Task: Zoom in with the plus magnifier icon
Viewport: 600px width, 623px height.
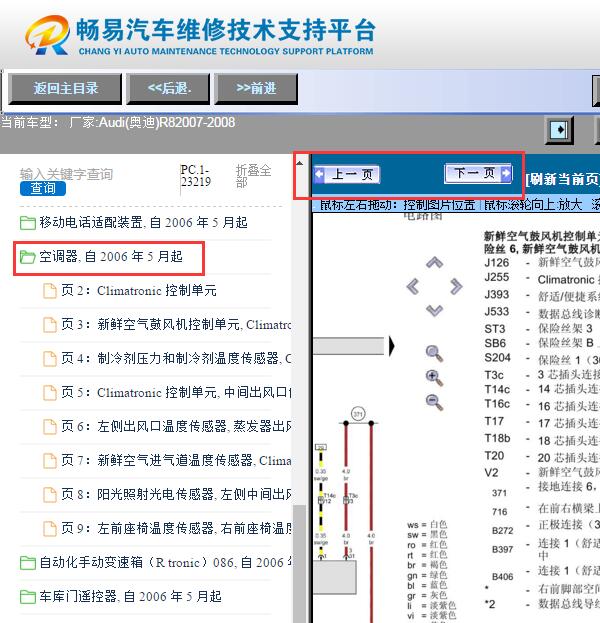Action: 434,377
